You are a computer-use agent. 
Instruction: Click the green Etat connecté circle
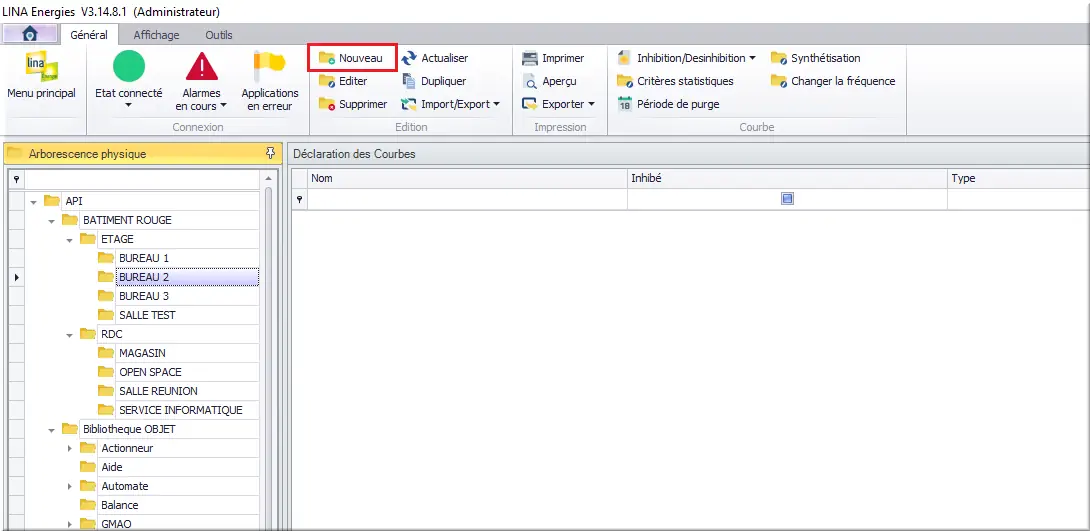tap(129, 67)
